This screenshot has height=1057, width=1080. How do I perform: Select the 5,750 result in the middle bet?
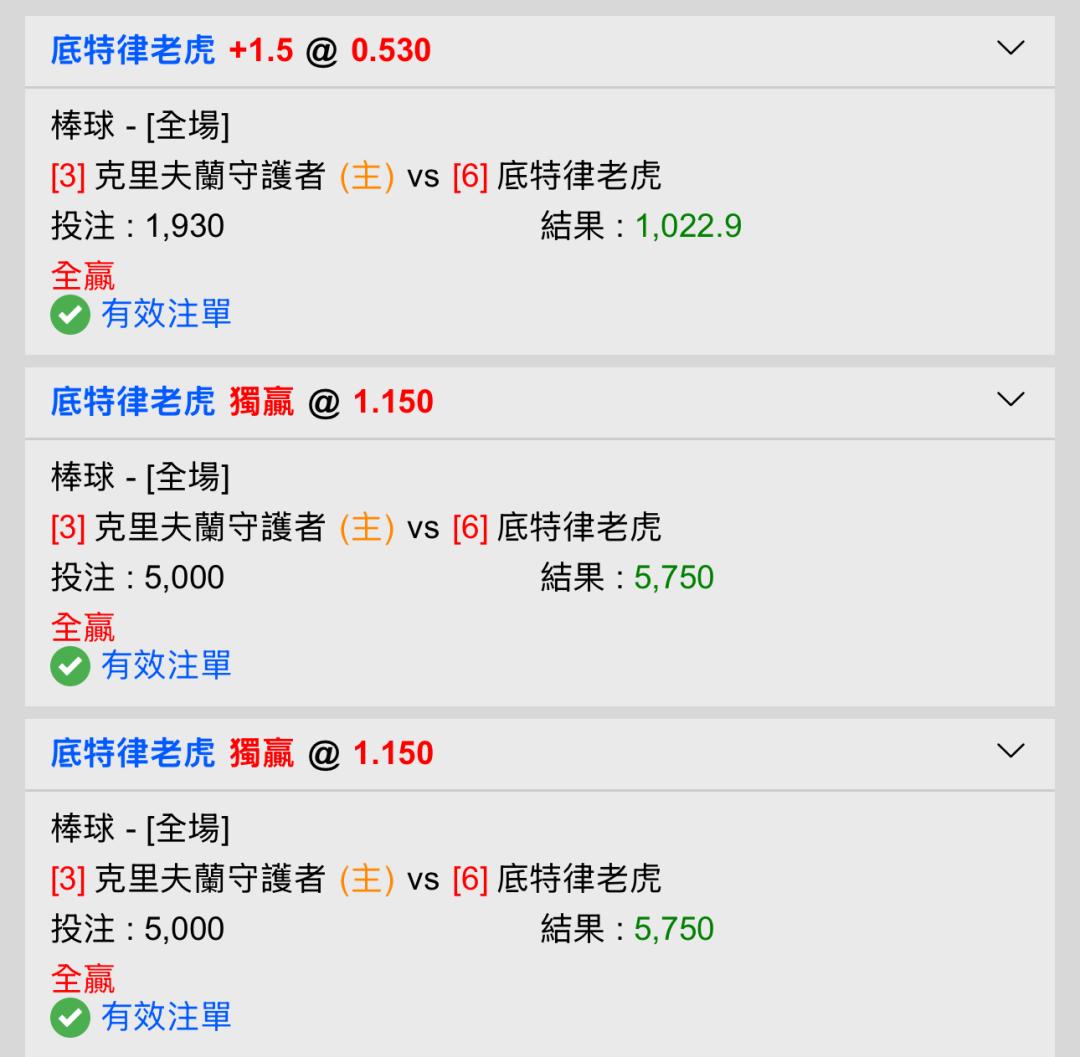[x=674, y=578]
